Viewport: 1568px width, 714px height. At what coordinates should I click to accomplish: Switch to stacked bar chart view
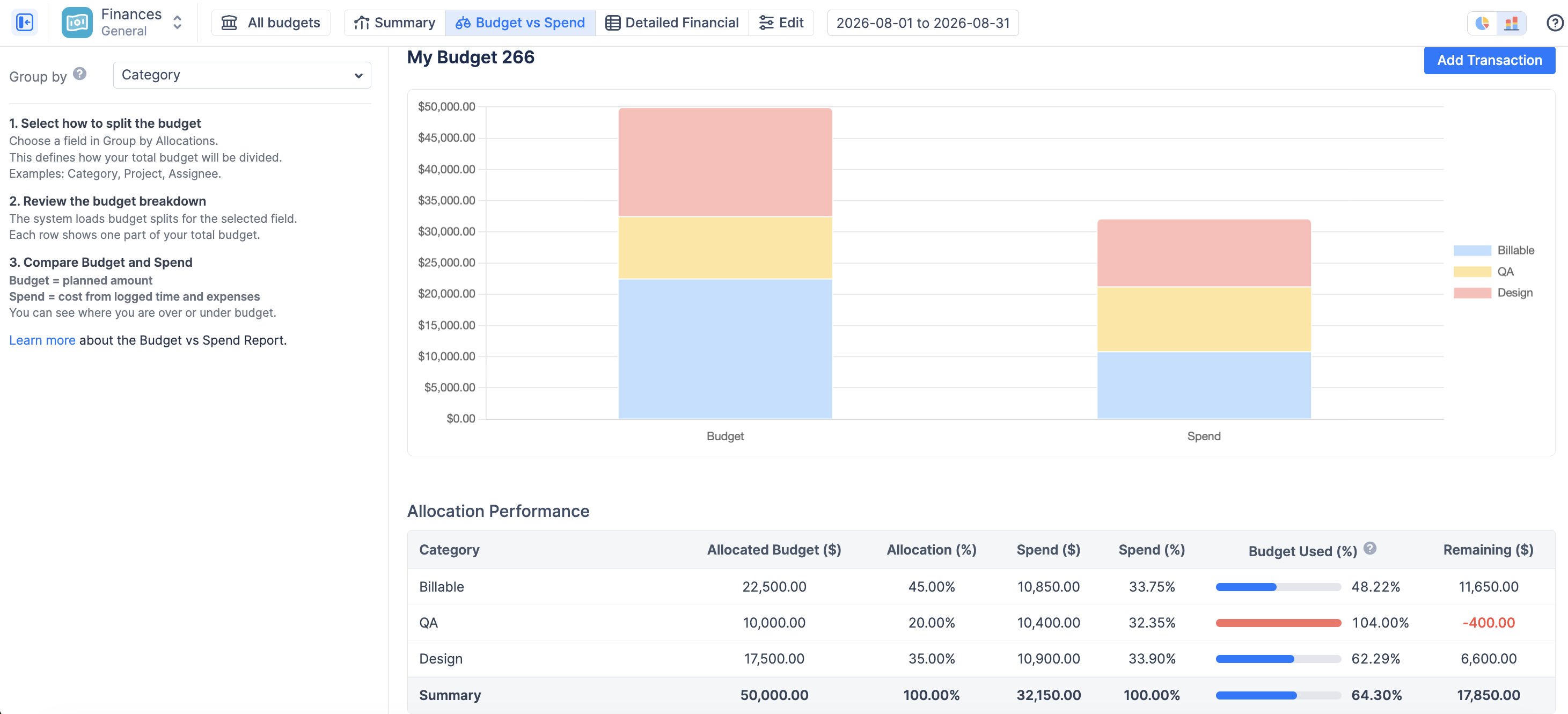click(1512, 23)
